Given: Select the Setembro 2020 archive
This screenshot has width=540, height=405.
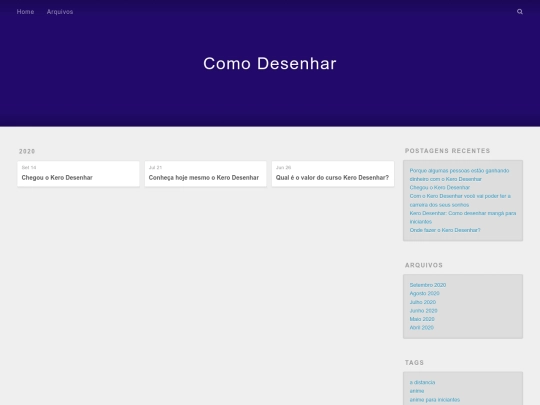Looking at the screenshot, I should tap(428, 285).
